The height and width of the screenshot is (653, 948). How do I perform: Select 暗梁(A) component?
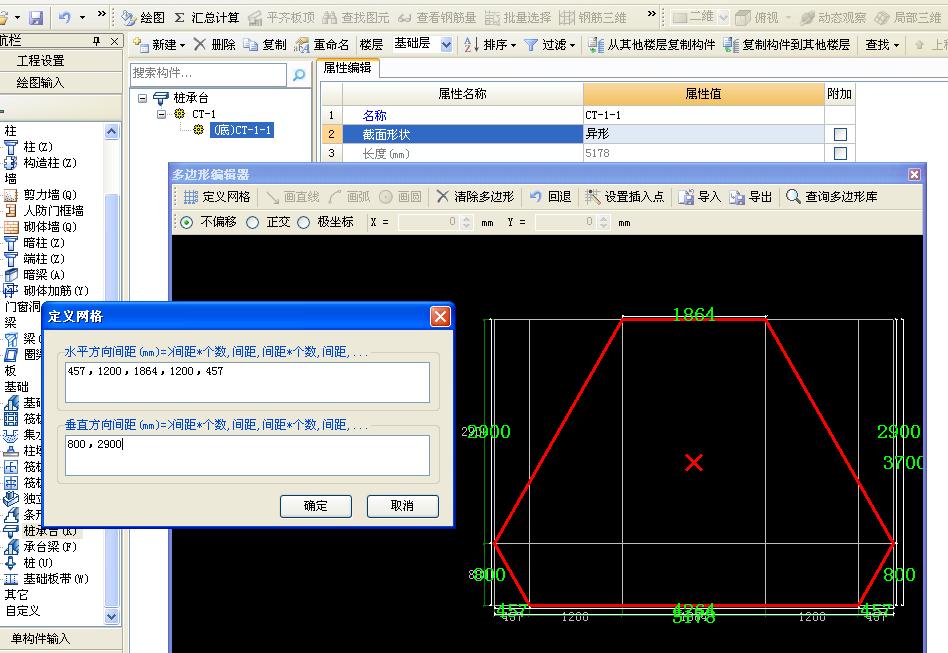pos(34,275)
